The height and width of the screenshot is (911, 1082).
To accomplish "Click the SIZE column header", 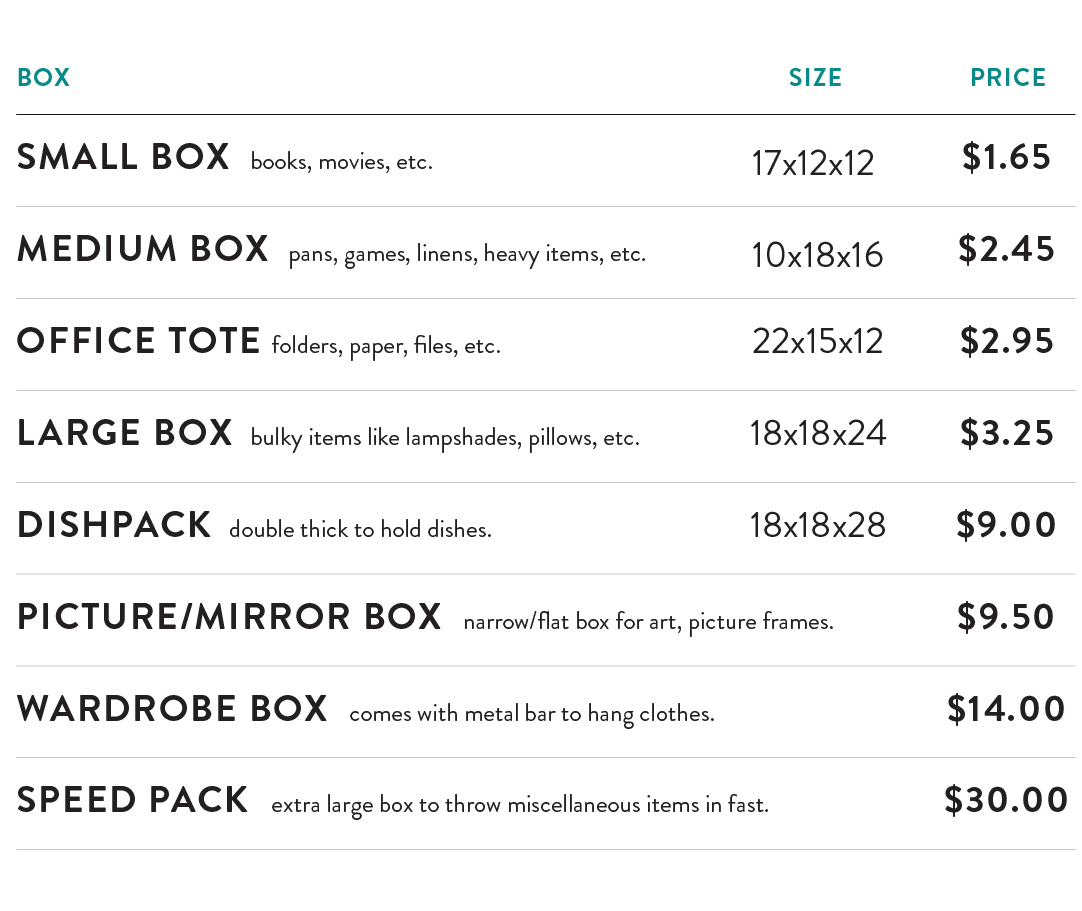I will point(815,77).
